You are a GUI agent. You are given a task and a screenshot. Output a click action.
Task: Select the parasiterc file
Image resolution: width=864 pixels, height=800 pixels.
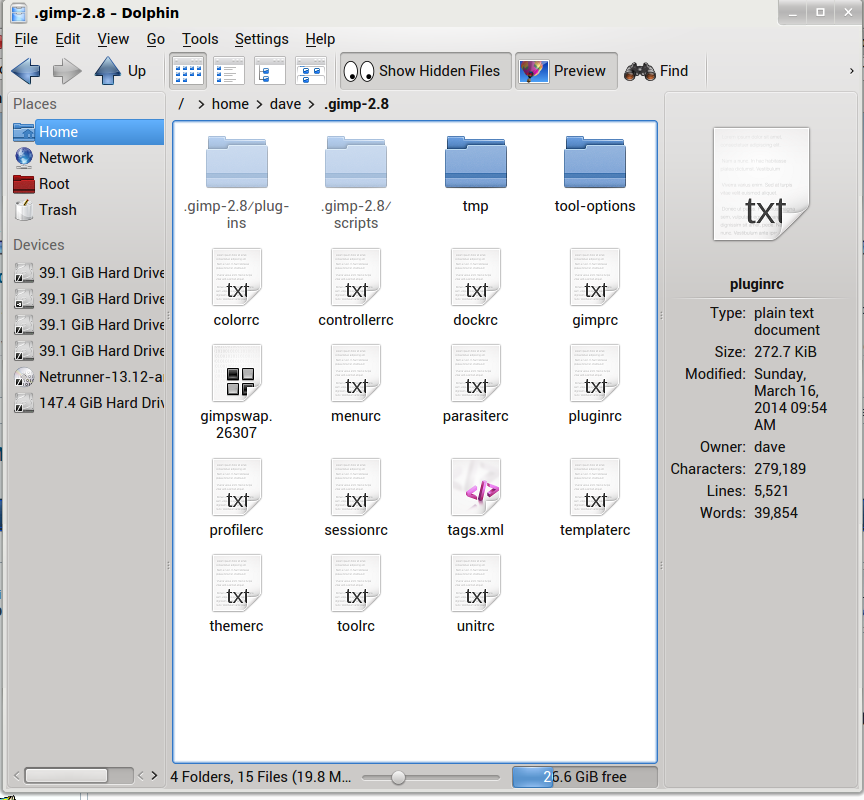pyautogui.click(x=476, y=383)
